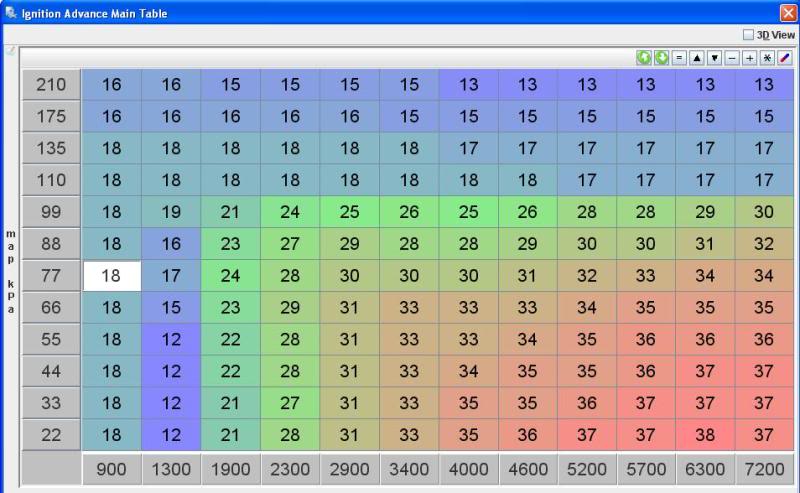Select the 22 kPa row header
800x493 pixels.
(x=51, y=435)
